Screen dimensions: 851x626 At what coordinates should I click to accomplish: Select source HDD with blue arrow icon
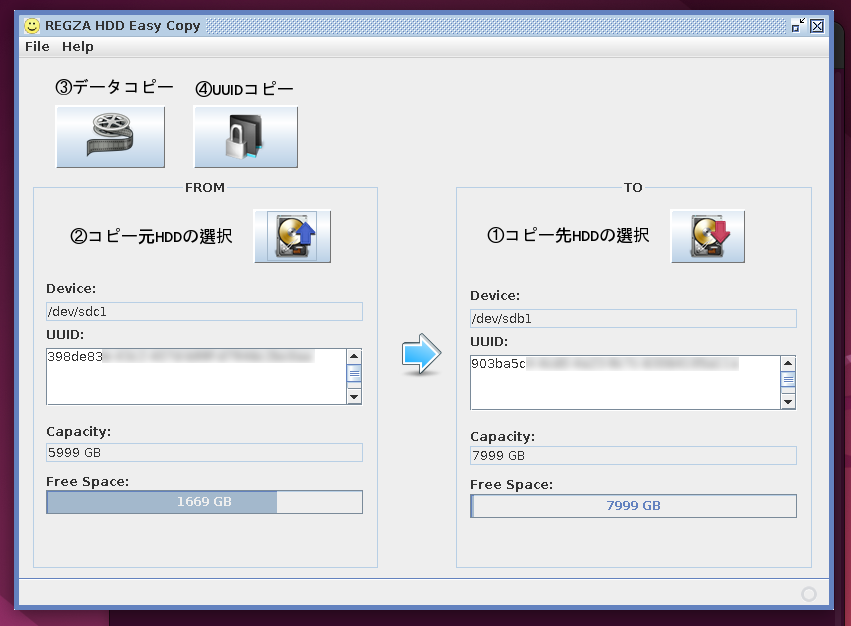(292, 236)
